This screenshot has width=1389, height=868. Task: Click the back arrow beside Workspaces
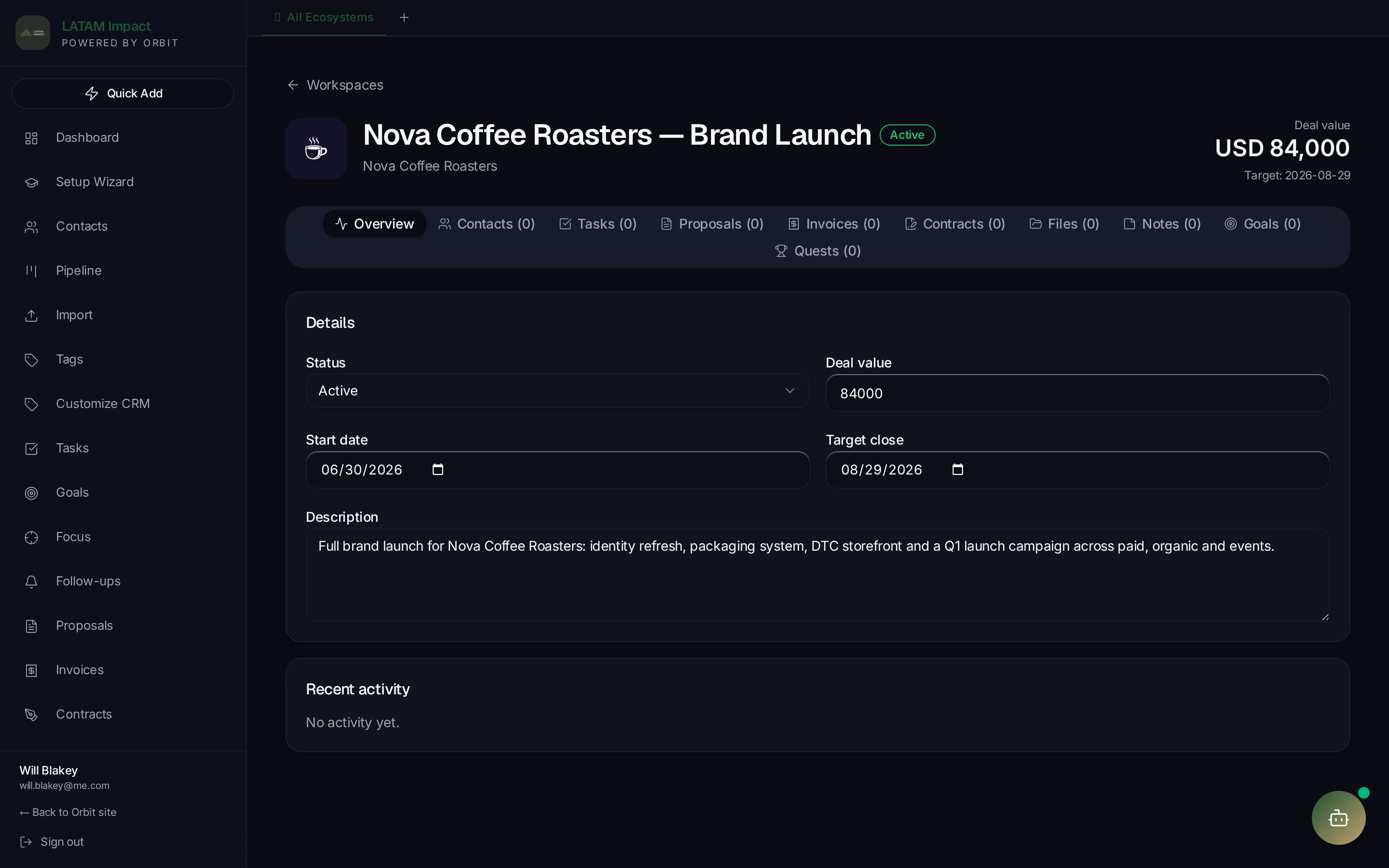[293, 85]
